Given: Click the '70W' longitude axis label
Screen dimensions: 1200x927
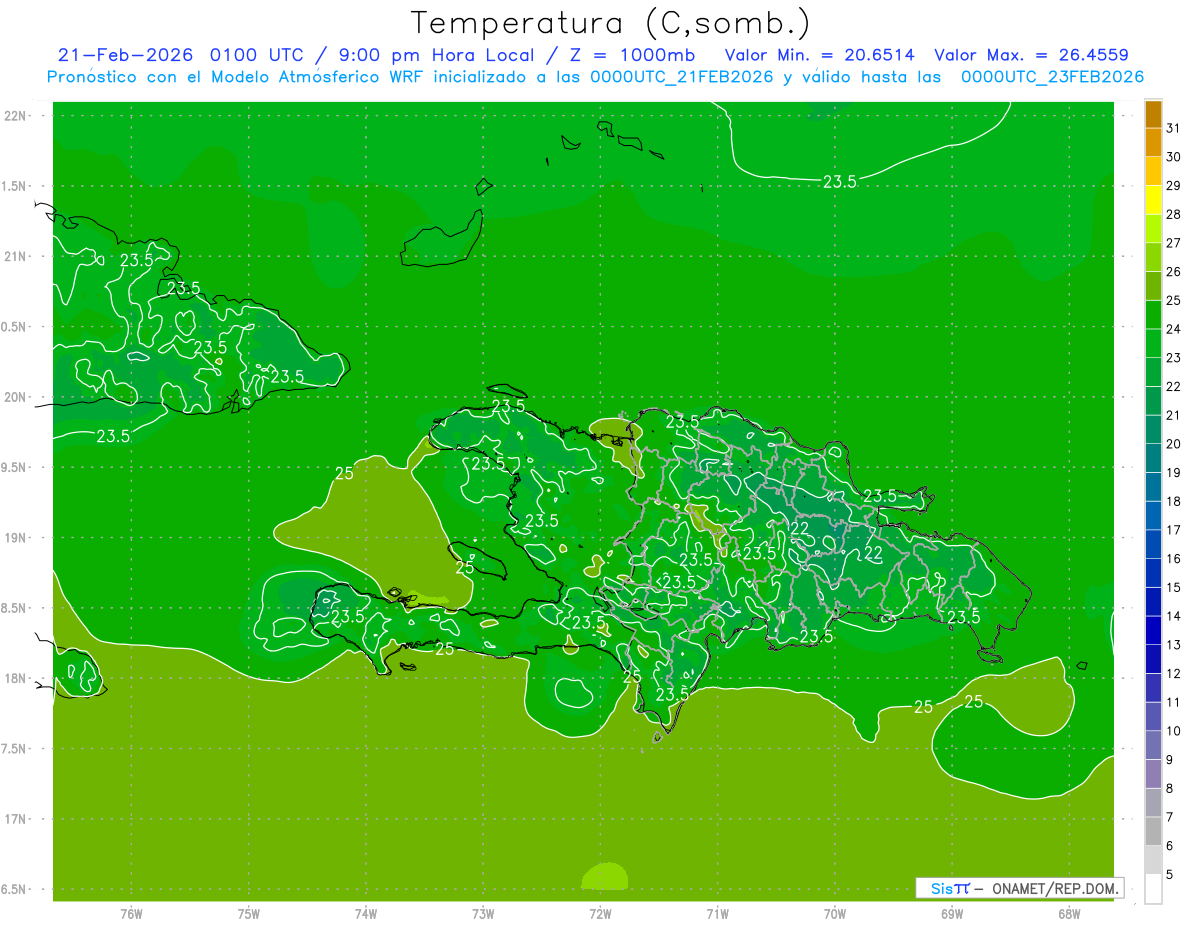Looking at the screenshot, I should coord(834,914).
